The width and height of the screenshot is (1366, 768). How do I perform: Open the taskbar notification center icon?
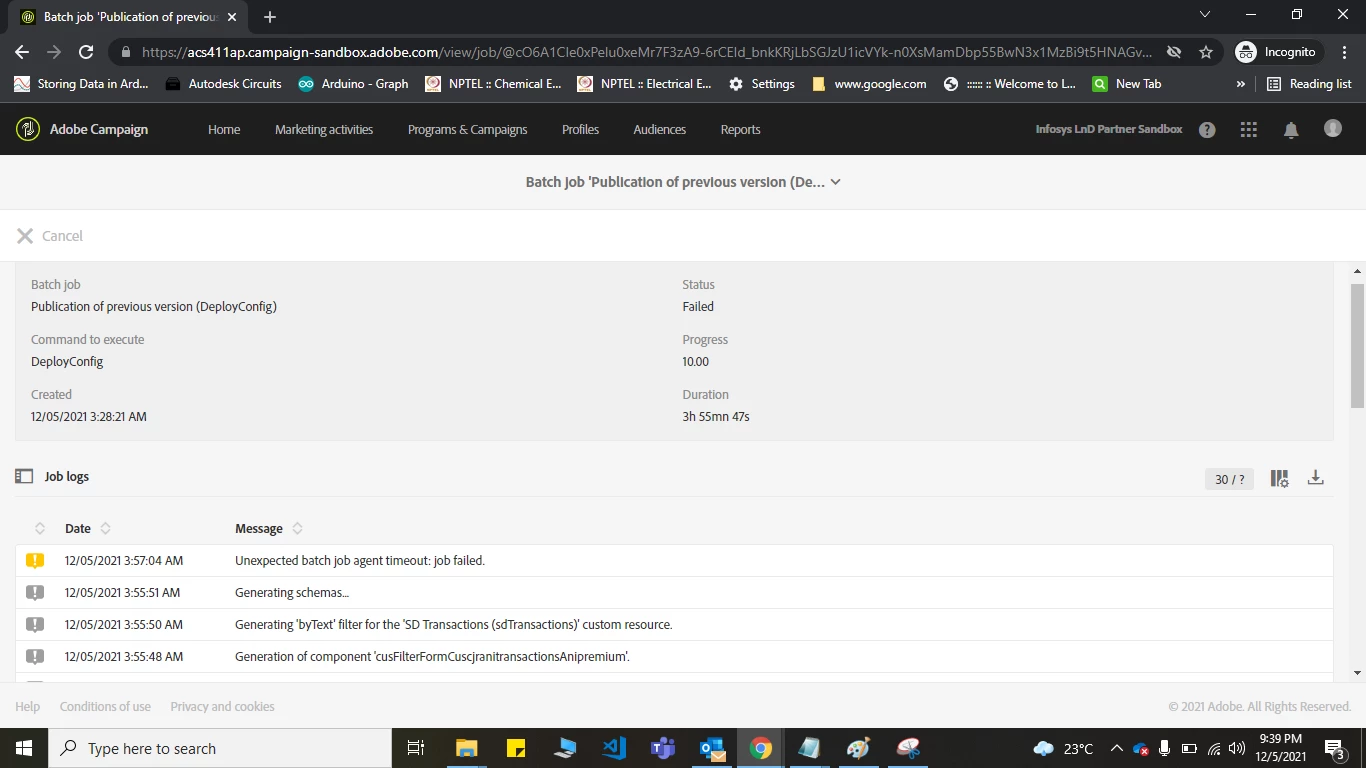click(x=1334, y=748)
